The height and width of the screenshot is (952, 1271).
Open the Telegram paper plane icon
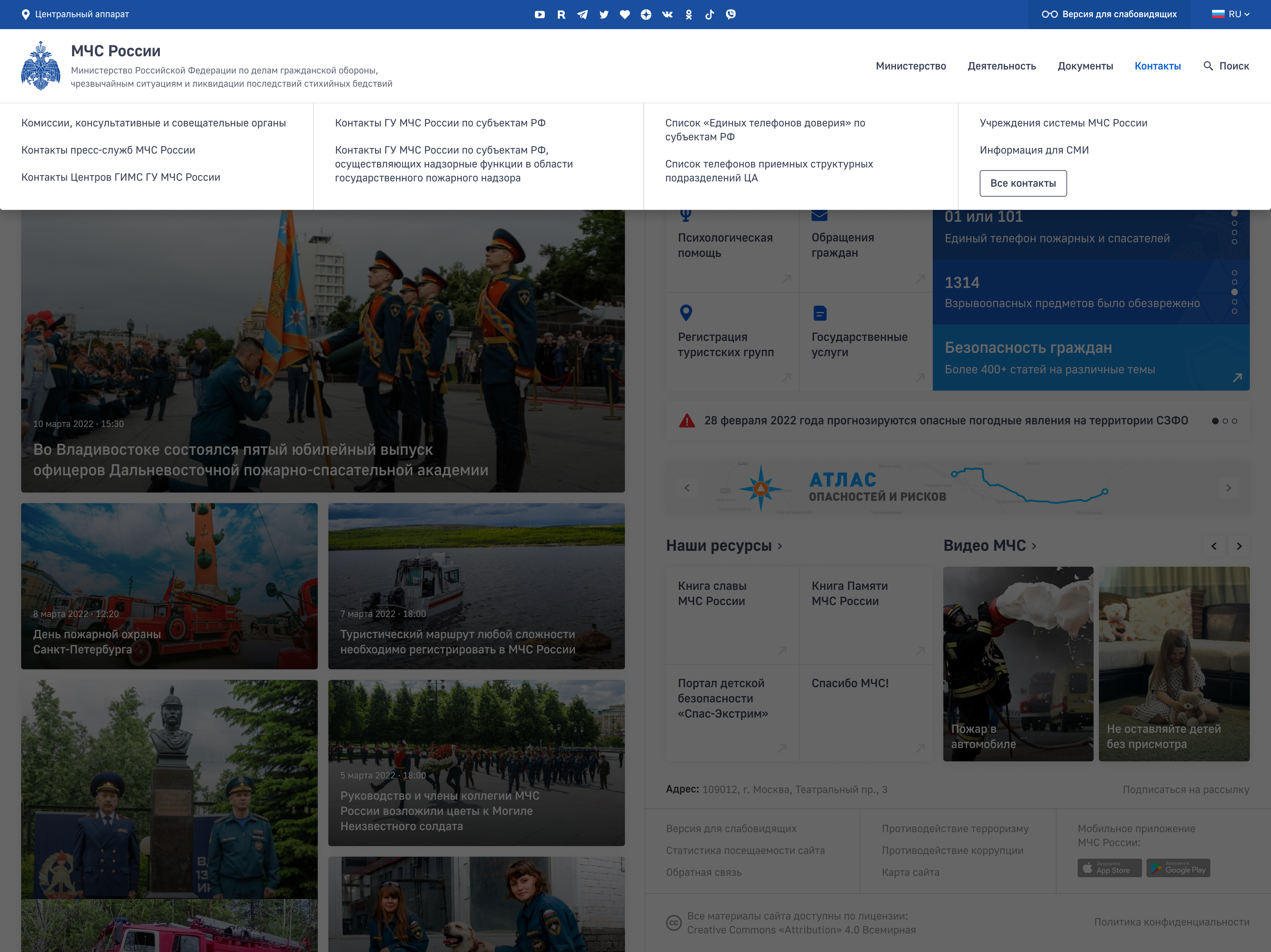pyautogui.click(x=582, y=14)
